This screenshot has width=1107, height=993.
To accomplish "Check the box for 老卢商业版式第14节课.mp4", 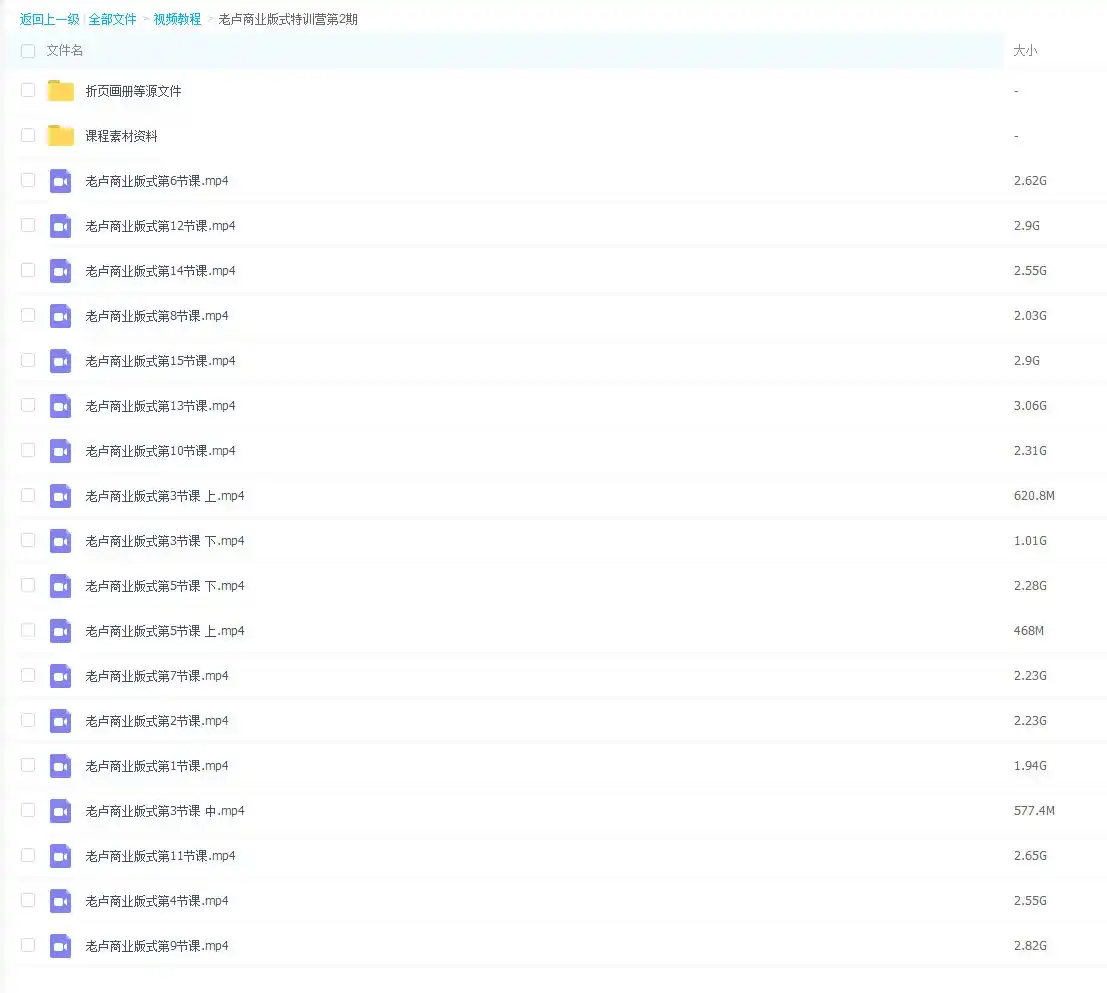I will pyautogui.click(x=28, y=270).
